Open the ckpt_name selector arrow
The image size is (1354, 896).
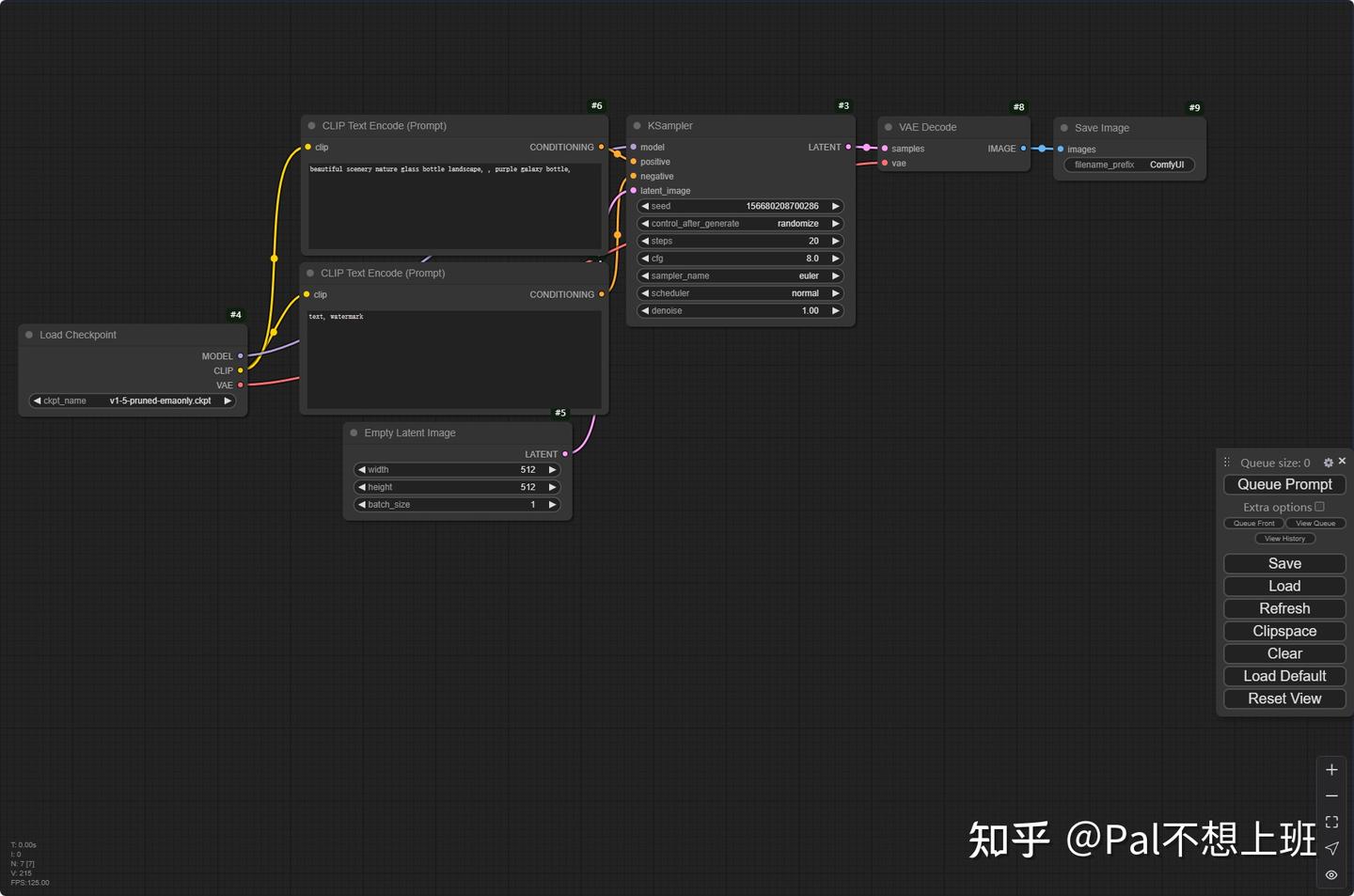[x=228, y=400]
